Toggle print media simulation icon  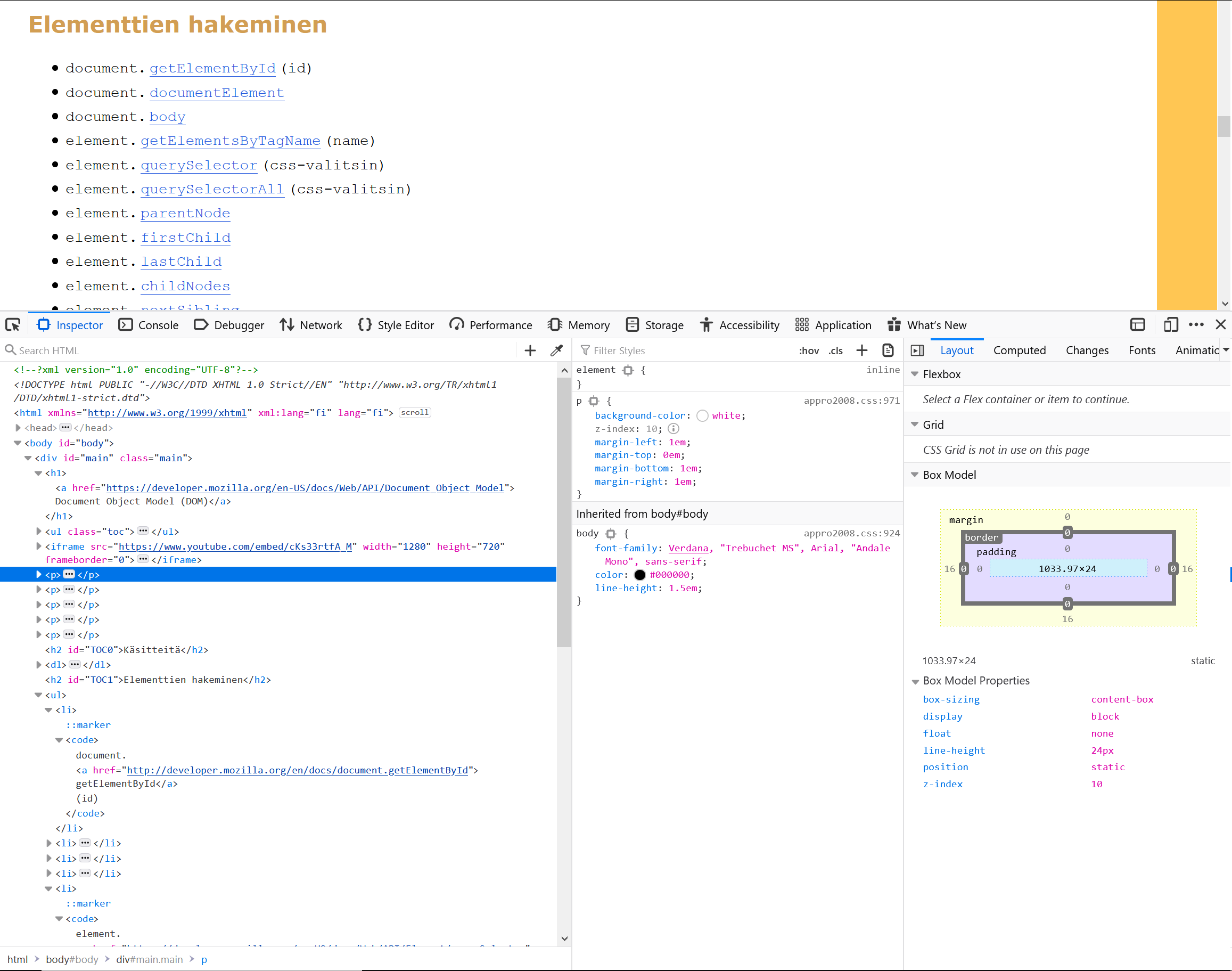(x=888, y=350)
